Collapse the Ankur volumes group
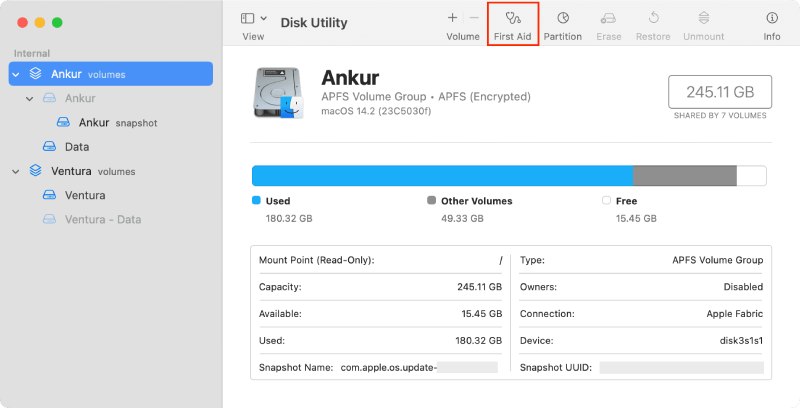800x408 pixels. coord(17,74)
